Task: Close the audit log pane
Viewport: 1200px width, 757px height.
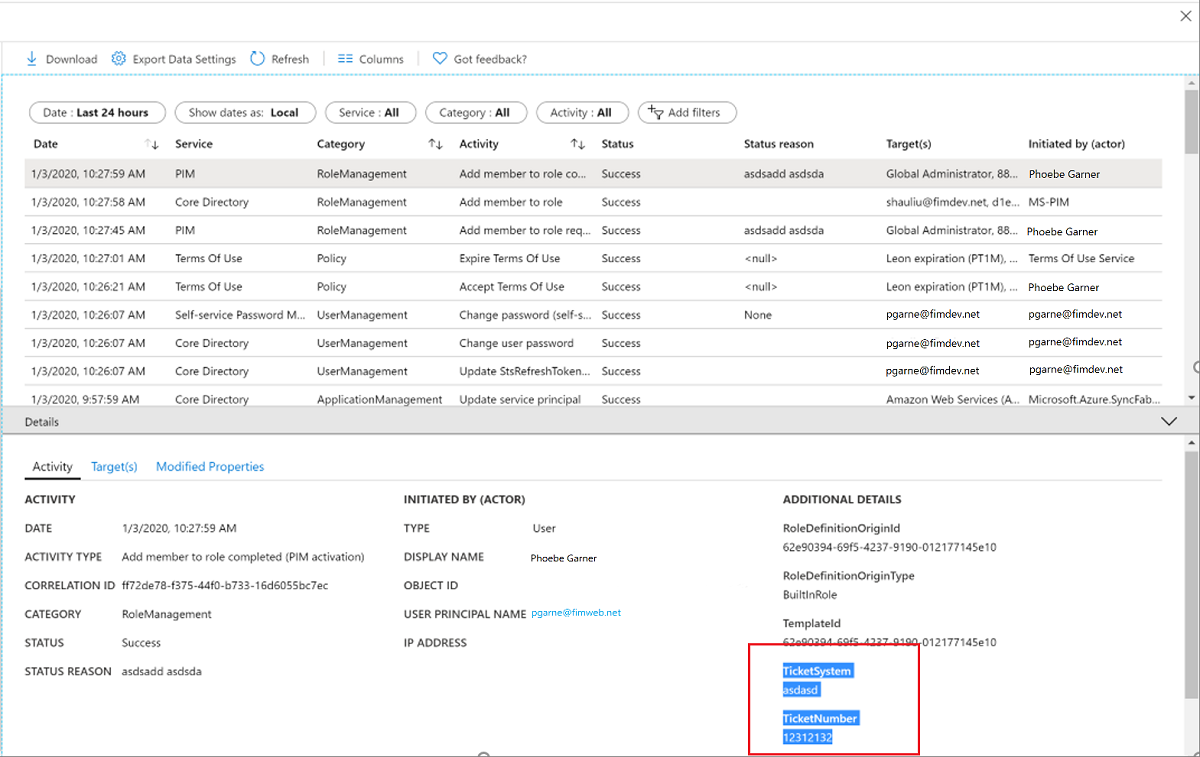Action: pyautogui.click(x=1186, y=16)
